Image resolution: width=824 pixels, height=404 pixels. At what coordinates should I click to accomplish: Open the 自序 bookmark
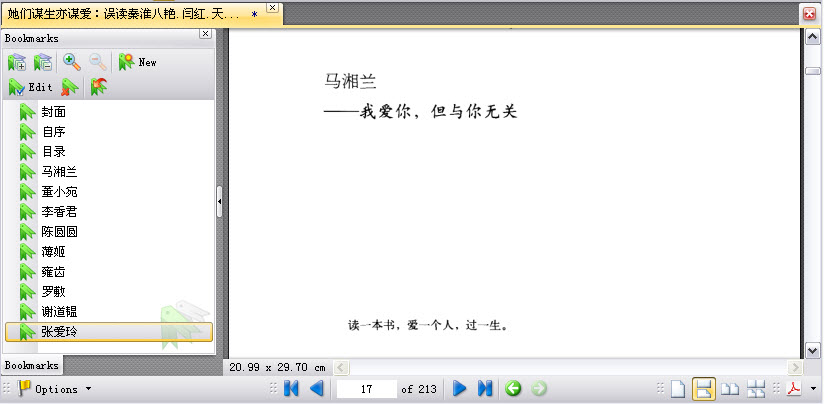(54, 132)
